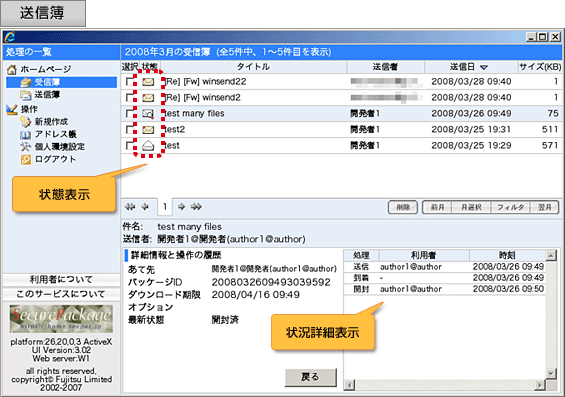Viewport: 565px width, 397px height.
Task: Go to next page single-right arrow
Action: pos(181,207)
